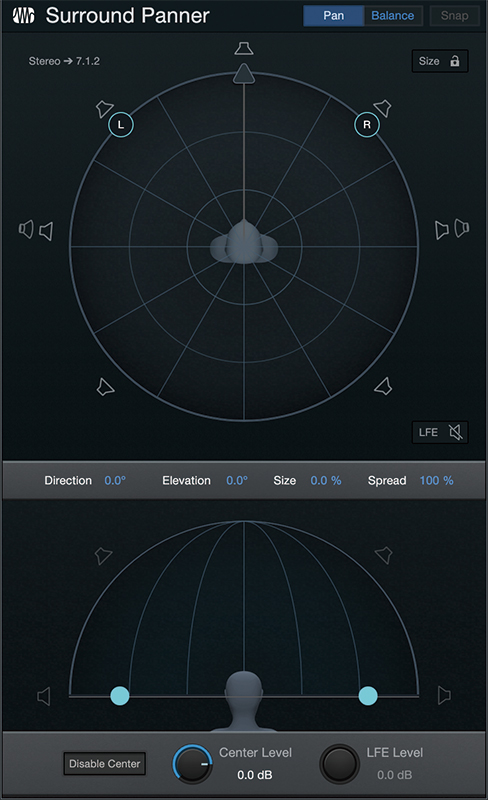Click the LFE Level knob
The height and width of the screenshot is (800, 488).
(339, 764)
